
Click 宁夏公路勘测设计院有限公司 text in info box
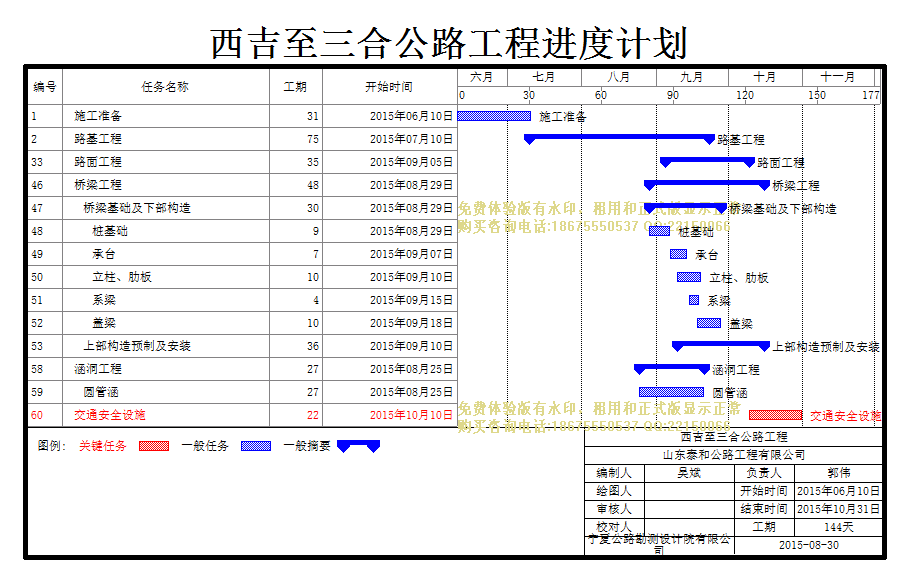[659, 544]
